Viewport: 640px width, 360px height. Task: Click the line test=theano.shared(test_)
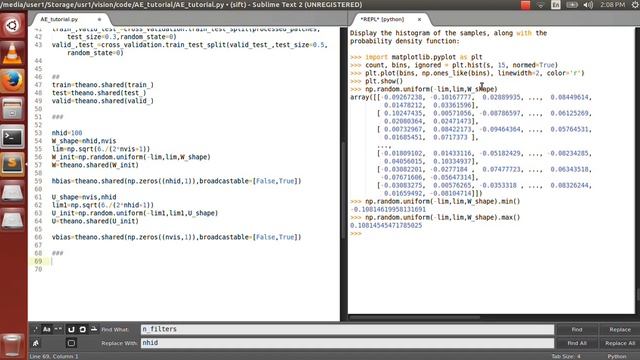tap(99, 93)
